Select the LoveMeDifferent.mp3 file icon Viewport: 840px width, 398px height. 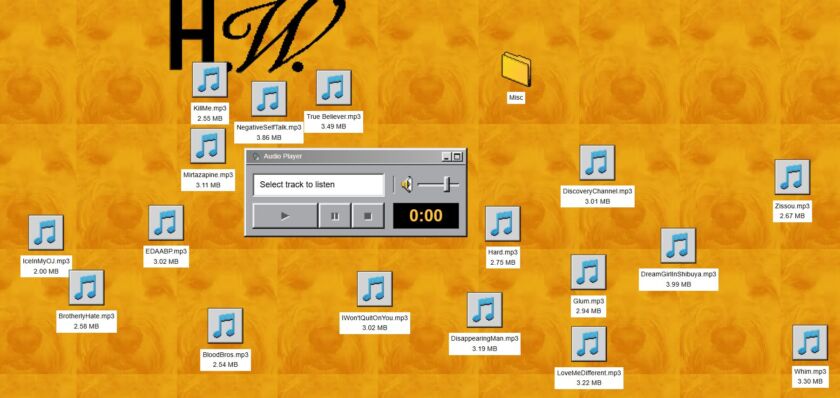[x=588, y=343]
